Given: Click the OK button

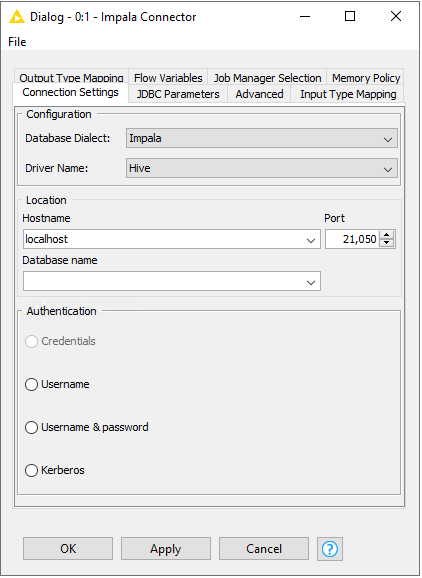Looking at the screenshot, I should pos(68,549).
